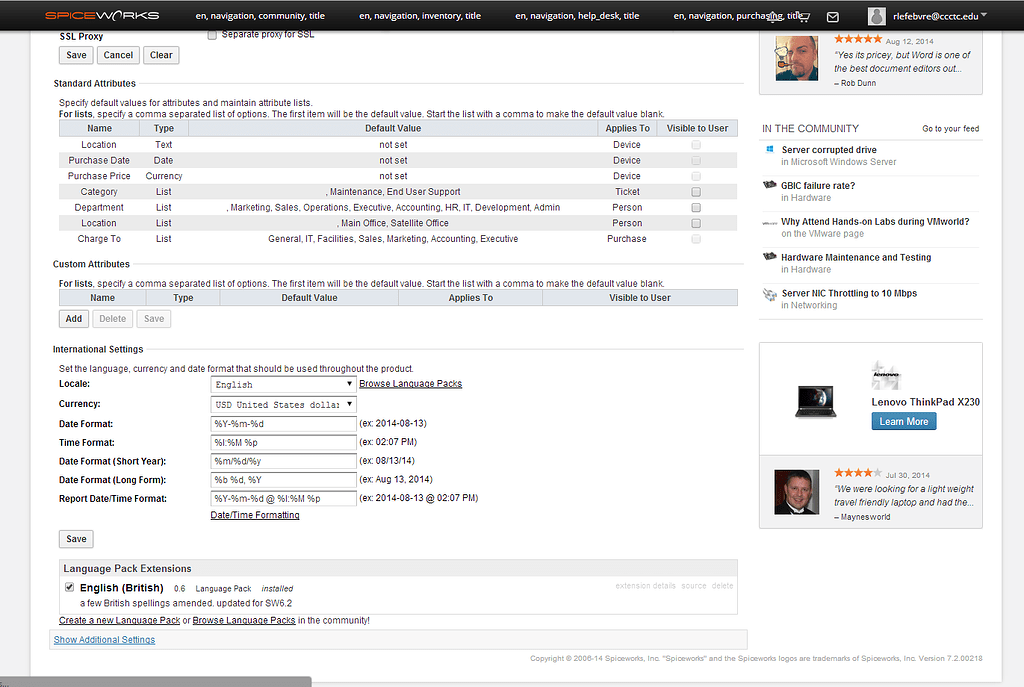Click Show Additional Settings
Viewport: 1024px width, 687px height.
click(x=104, y=639)
